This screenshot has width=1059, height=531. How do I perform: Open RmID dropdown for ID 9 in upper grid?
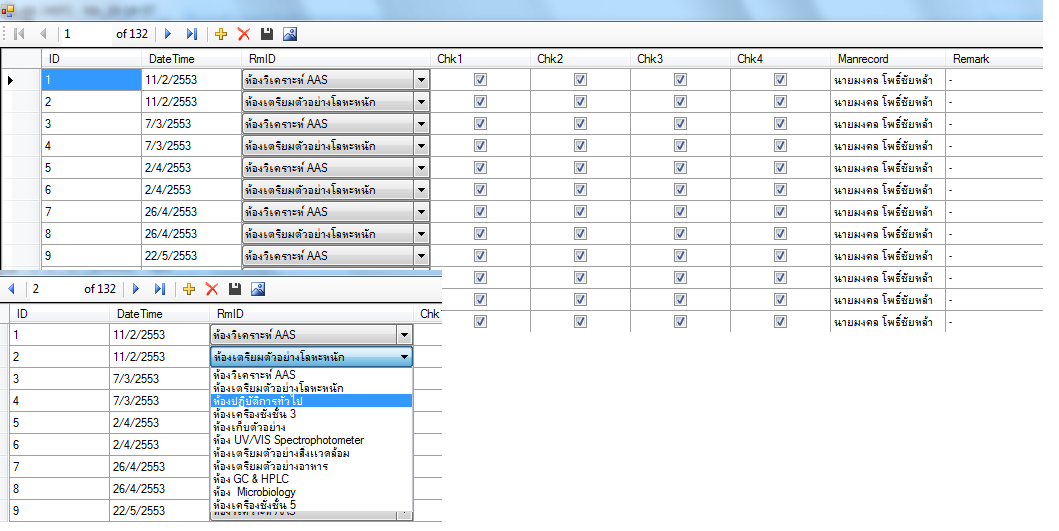[x=421, y=256]
